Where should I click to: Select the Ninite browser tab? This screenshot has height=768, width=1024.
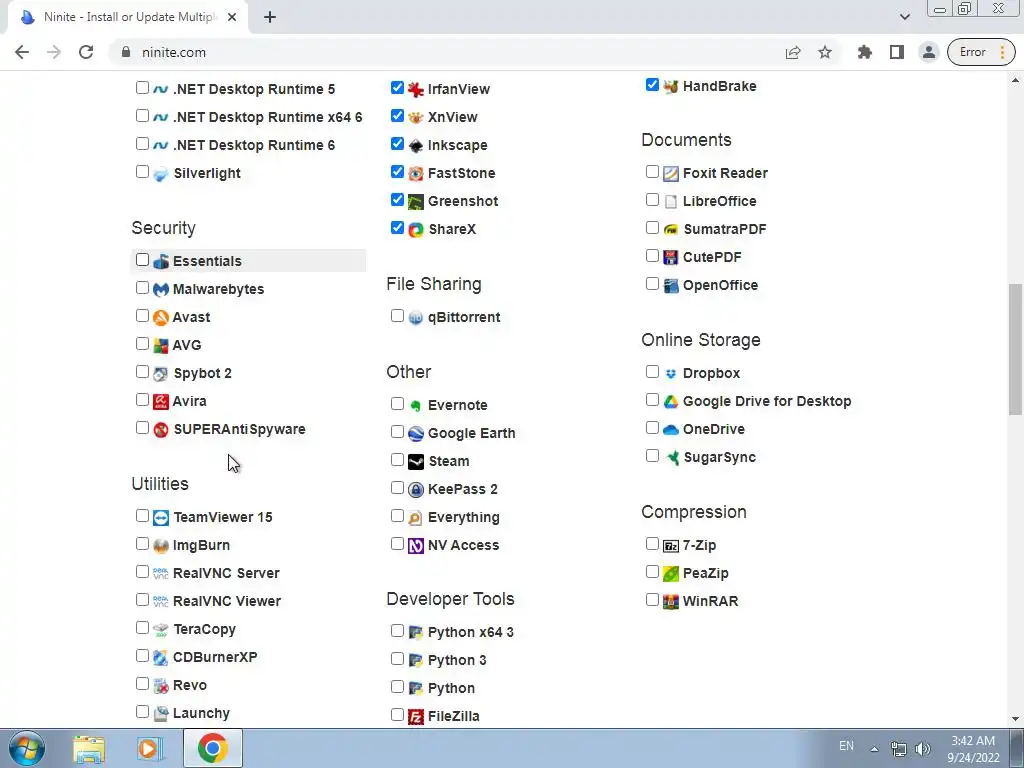click(x=128, y=17)
